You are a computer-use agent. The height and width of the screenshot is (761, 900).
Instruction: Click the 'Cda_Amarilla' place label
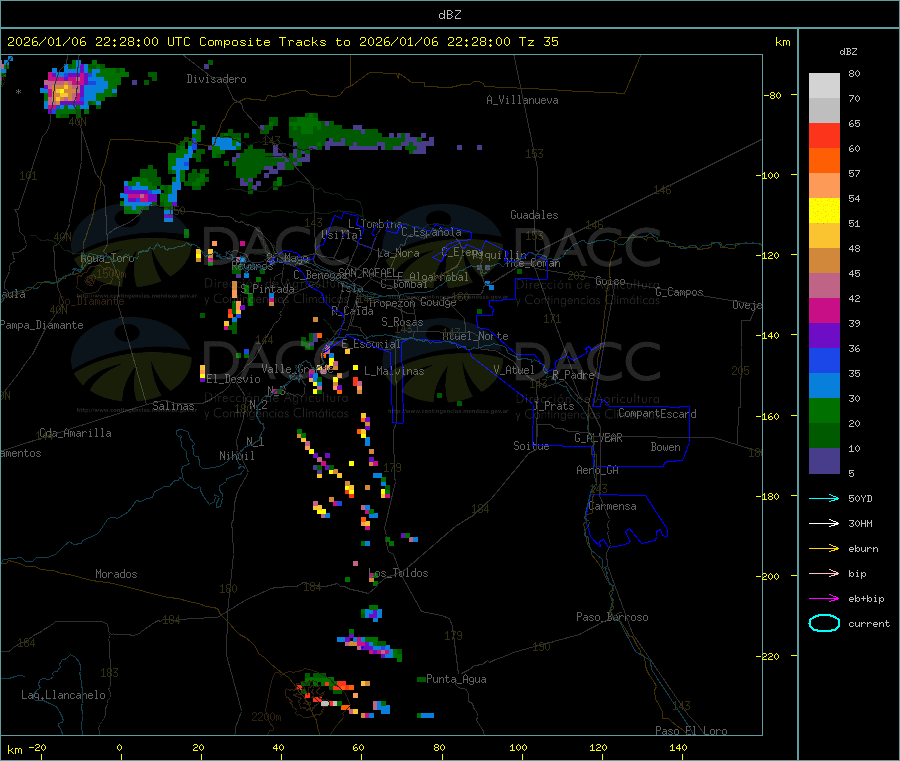75,433
